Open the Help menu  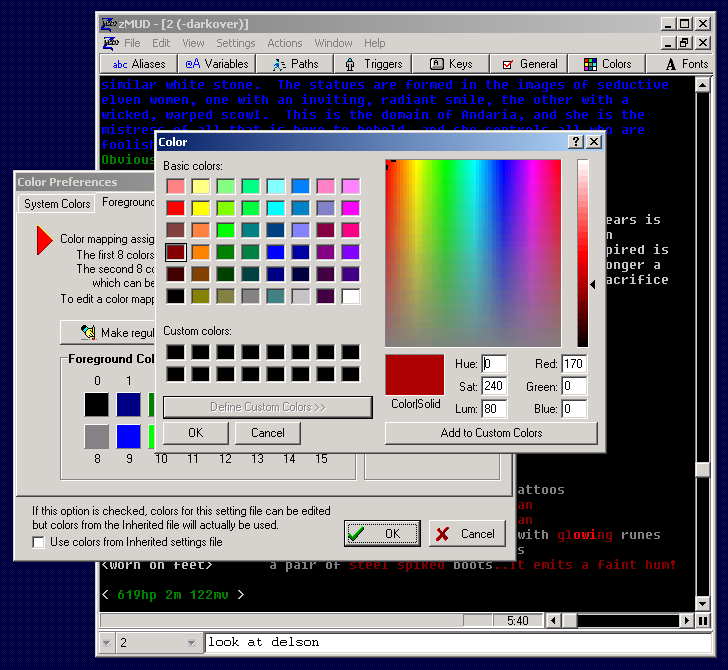[375, 43]
